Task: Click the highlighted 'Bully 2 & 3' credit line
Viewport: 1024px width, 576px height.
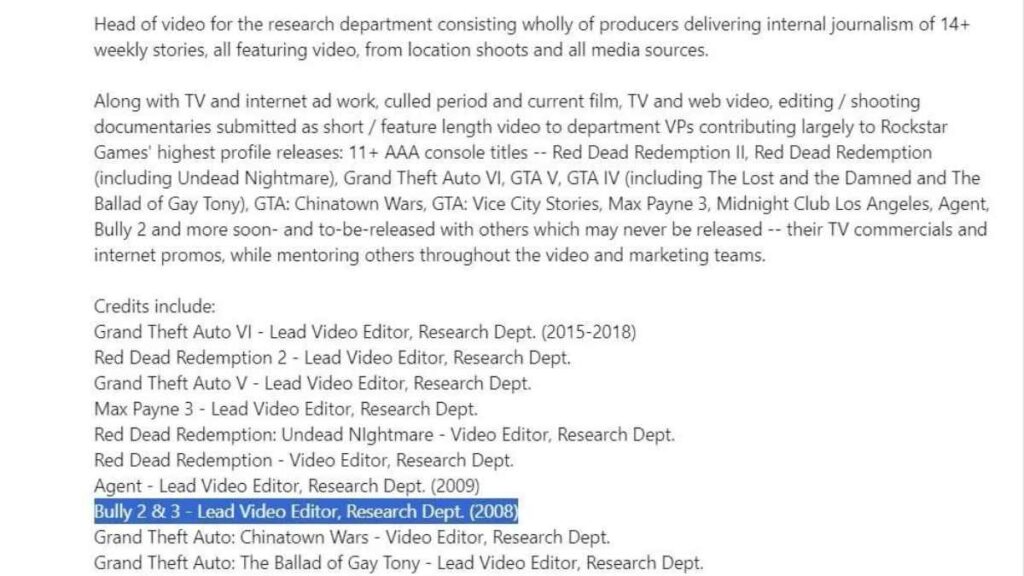Action: click(x=306, y=511)
